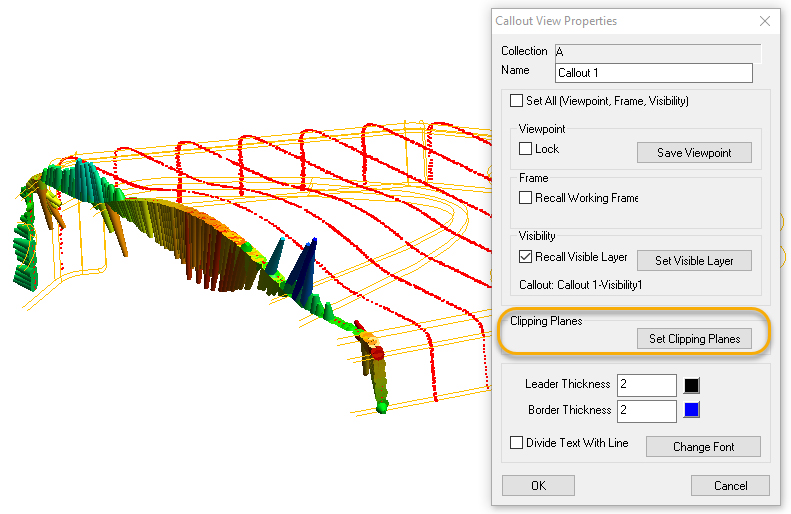Click the Callout View Properties title text
791x514 pixels.
pyautogui.click(x=556, y=21)
